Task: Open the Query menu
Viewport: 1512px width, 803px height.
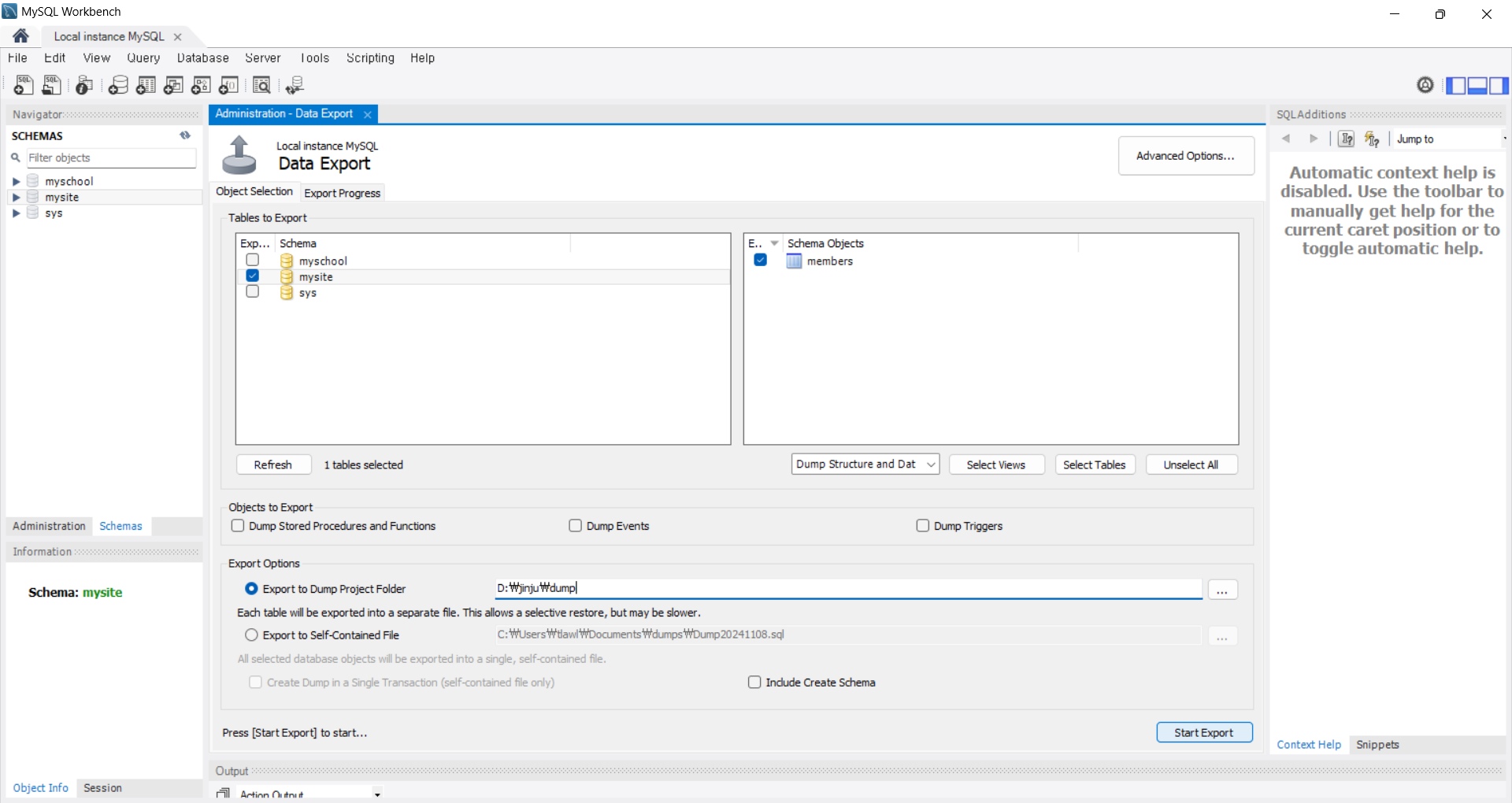Action: pos(143,58)
